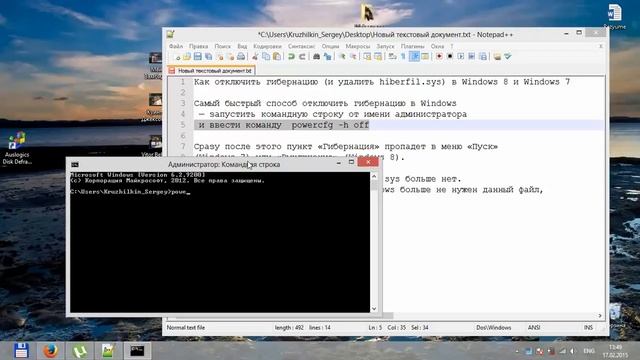
Task: Click the Close document toolbar icon
Action: click(x=220, y=57)
